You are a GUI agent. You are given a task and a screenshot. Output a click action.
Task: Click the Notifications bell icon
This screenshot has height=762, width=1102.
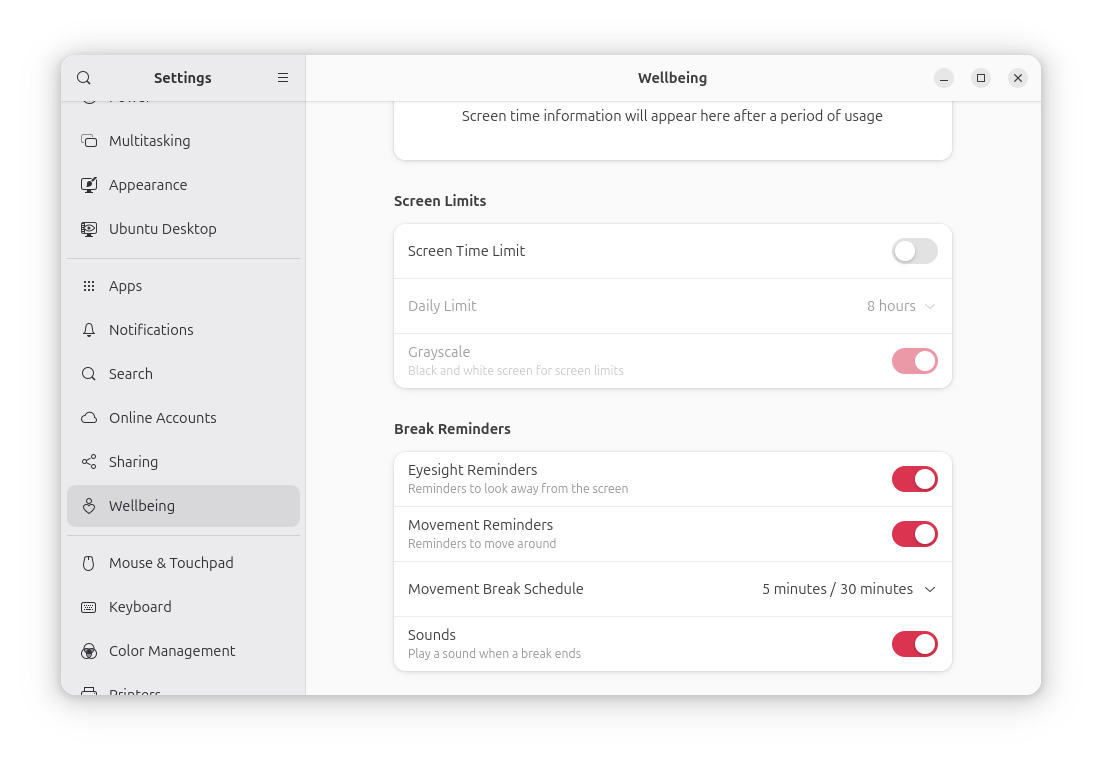click(x=89, y=330)
